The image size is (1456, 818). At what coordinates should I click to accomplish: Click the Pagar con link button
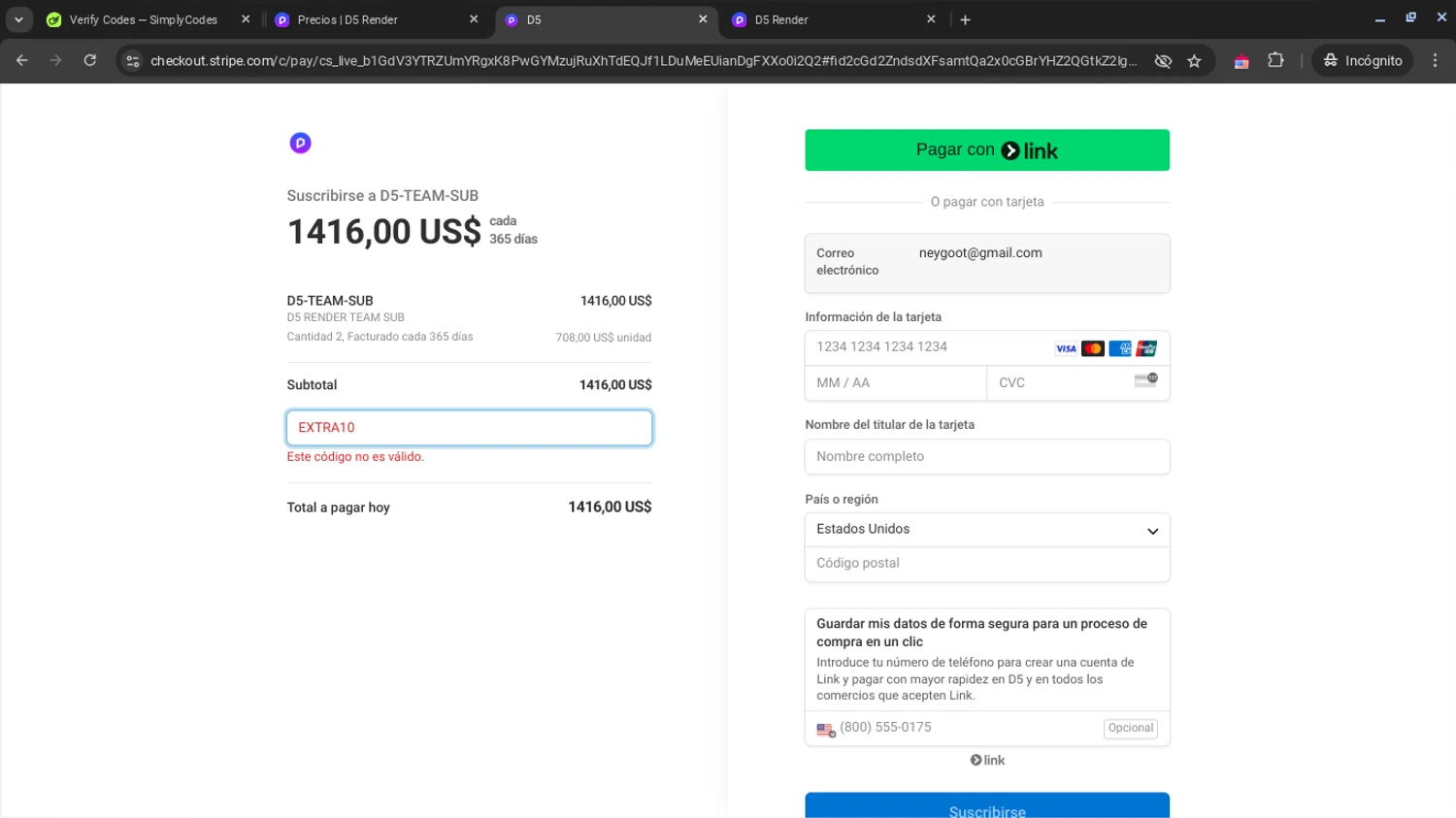987,150
